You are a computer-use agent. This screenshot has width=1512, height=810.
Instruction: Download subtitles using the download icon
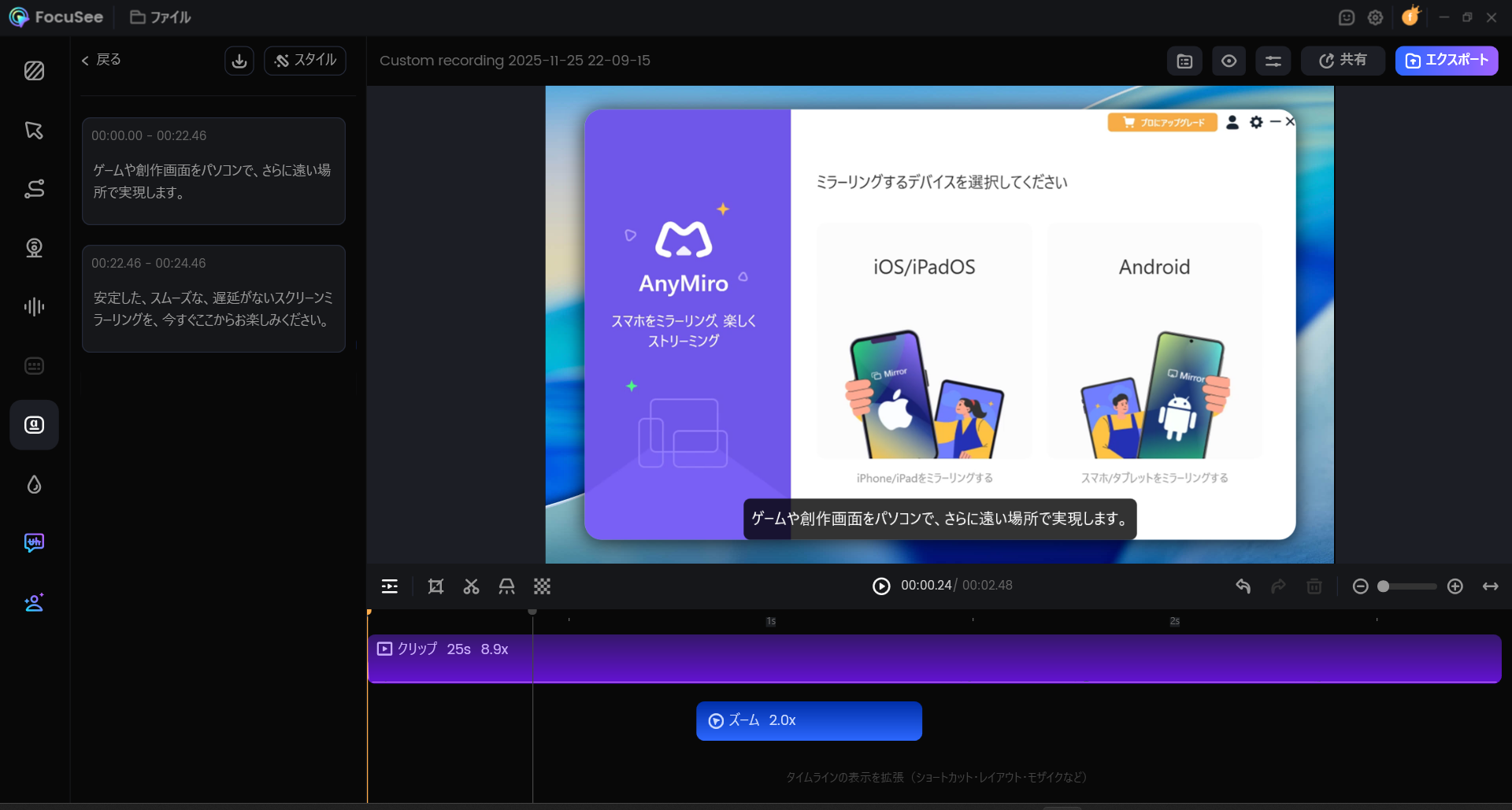tap(239, 61)
